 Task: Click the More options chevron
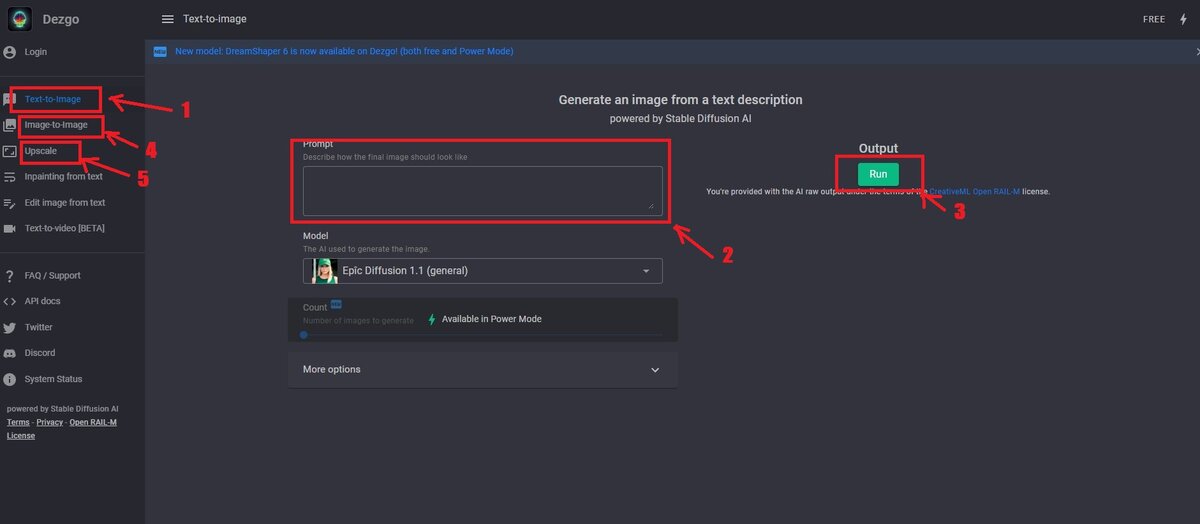655,370
